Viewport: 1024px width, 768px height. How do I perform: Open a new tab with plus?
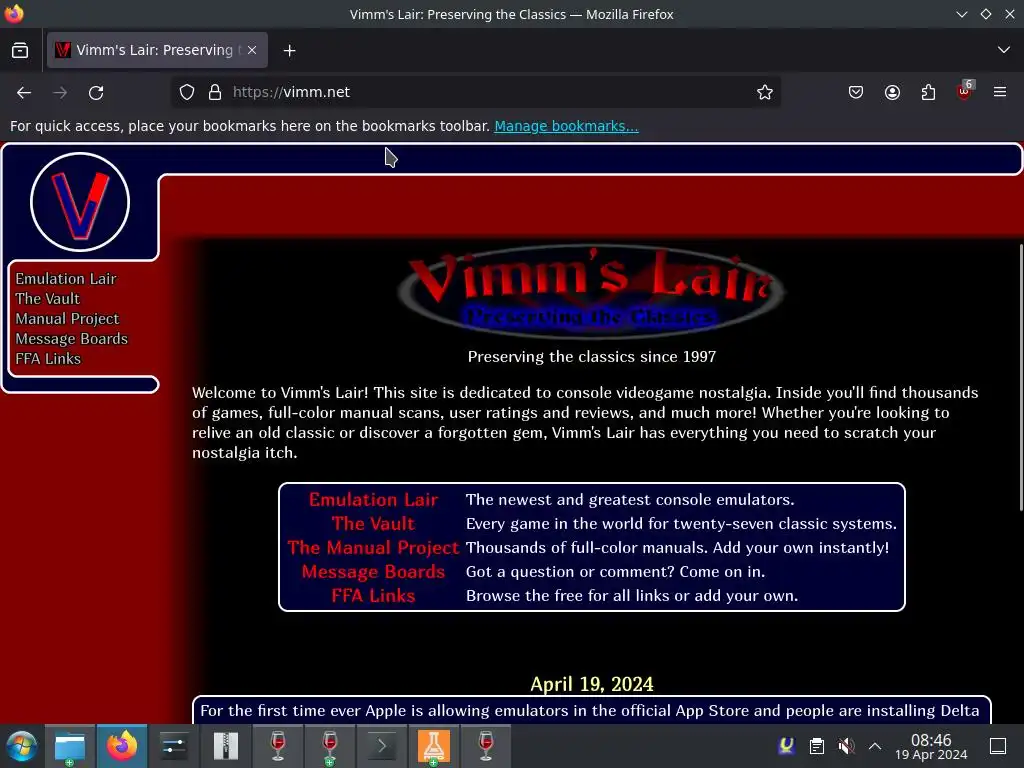click(289, 50)
